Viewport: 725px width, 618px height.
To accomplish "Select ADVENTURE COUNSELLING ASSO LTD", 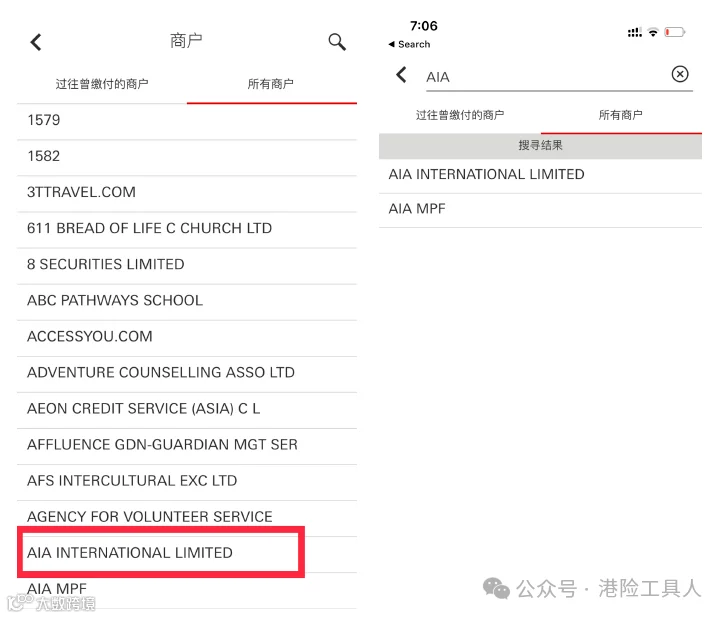I will pos(187,373).
